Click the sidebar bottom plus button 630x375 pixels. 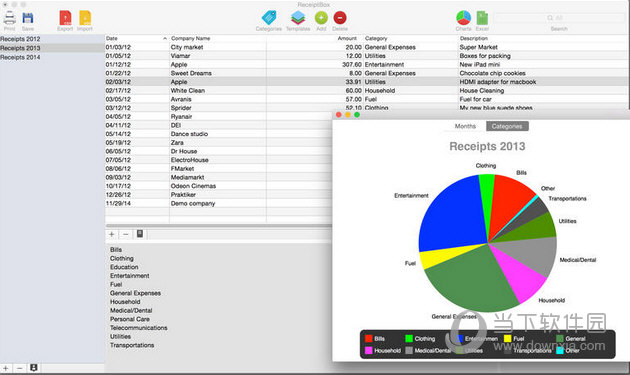pyautogui.click(x=6, y=368)
